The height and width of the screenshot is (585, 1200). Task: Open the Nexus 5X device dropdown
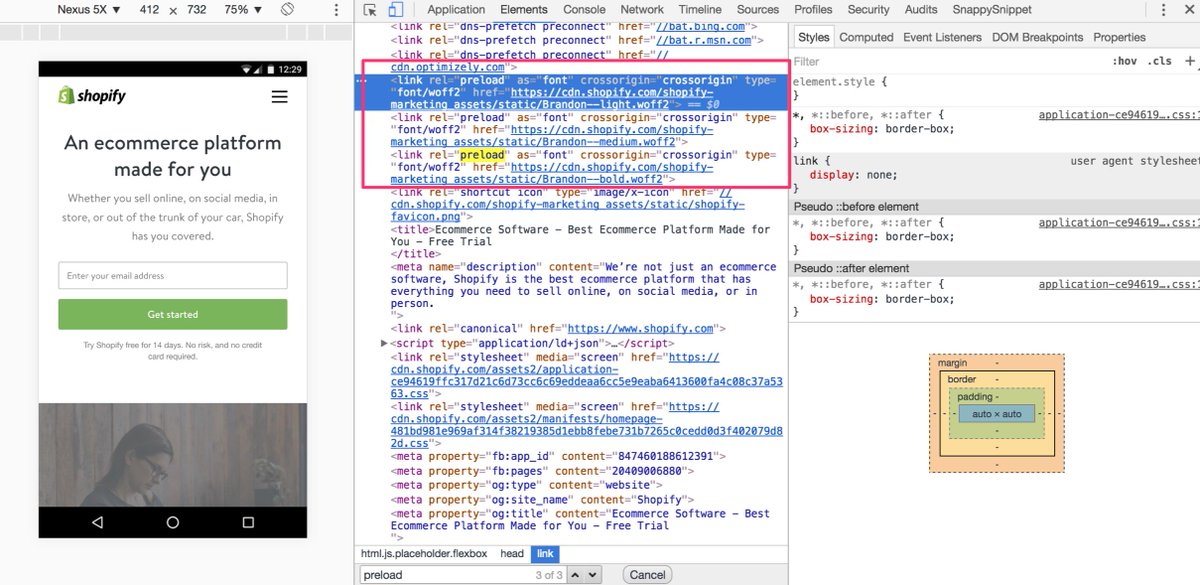[88, 9]
